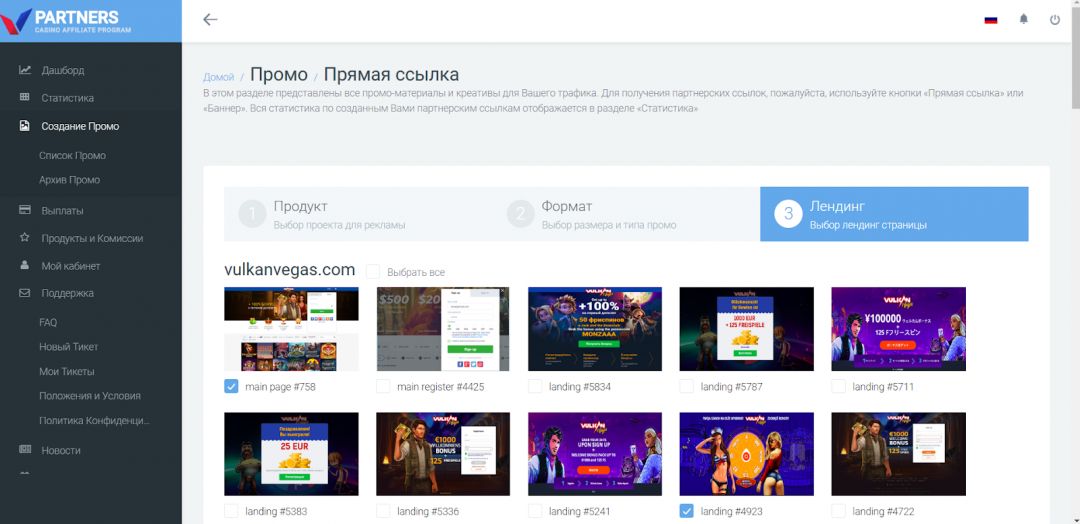Uncheck landing #4923 checkbox
The image size is (1080, 524).
tap(687, 511)
